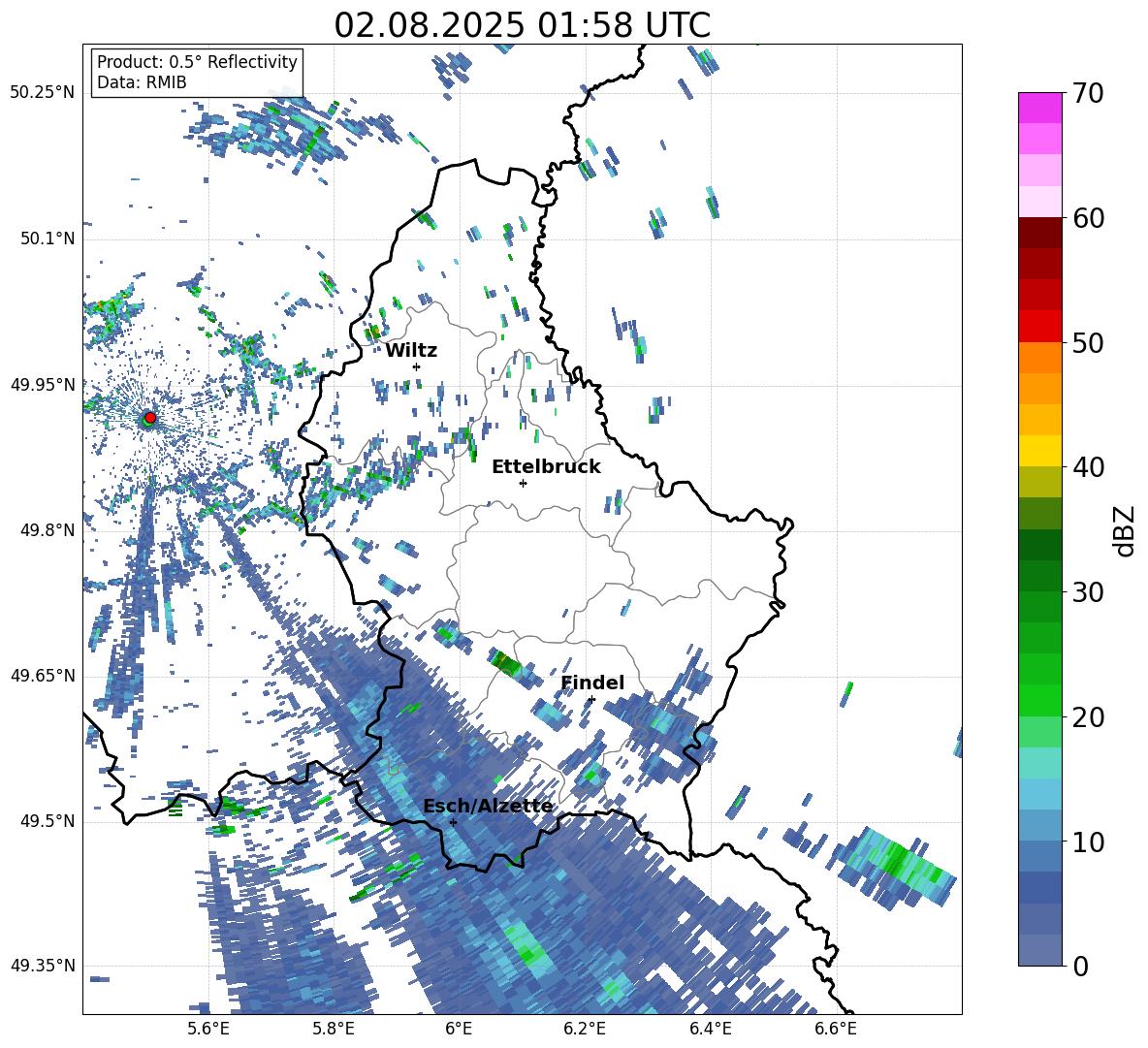This screenshot has height=1048, width=1148.
Task: Click the slate blue bottom colorbar segment
Action: click(x=1039, y=950)
